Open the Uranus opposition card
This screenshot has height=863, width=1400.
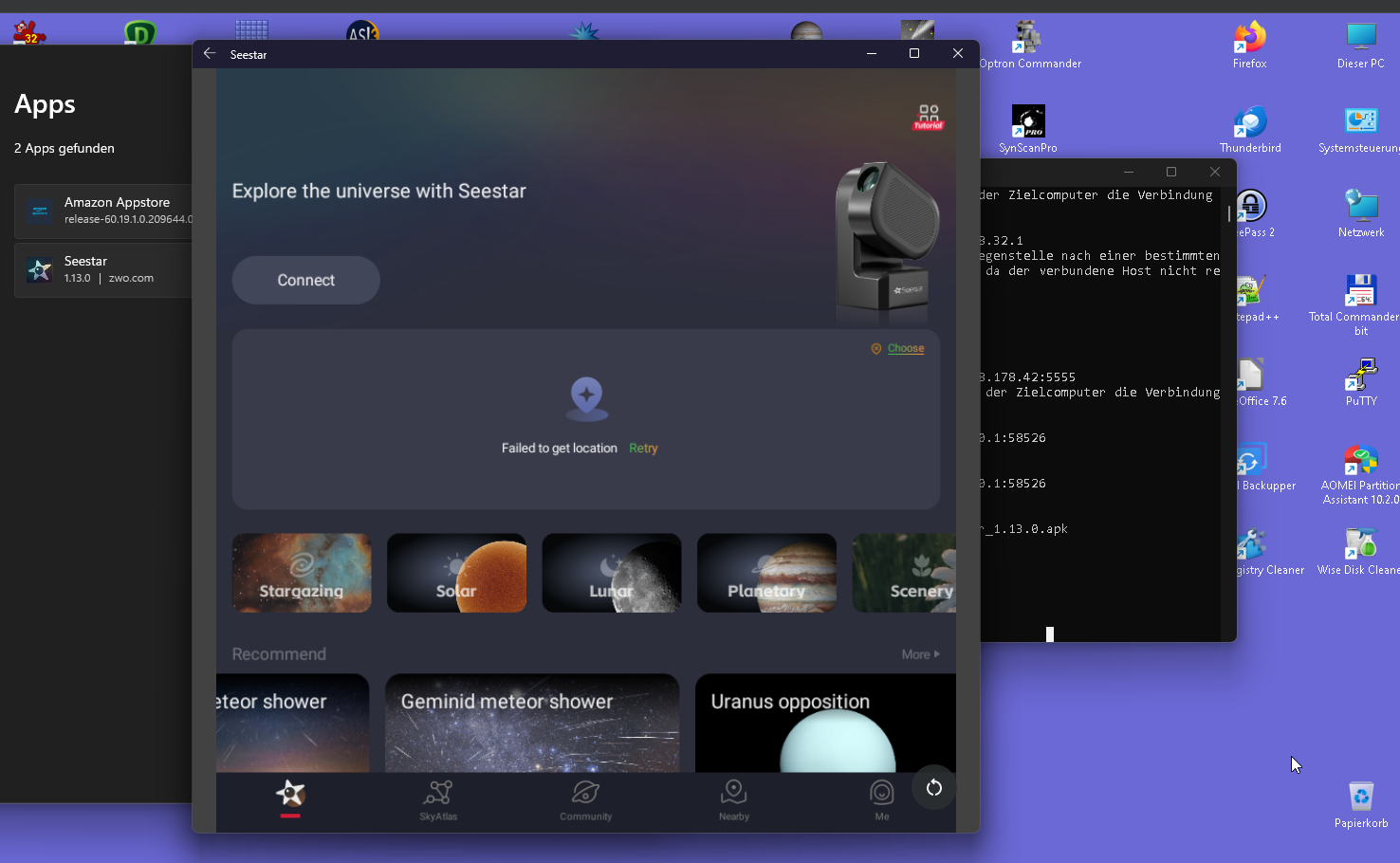[x=825, y=723]
